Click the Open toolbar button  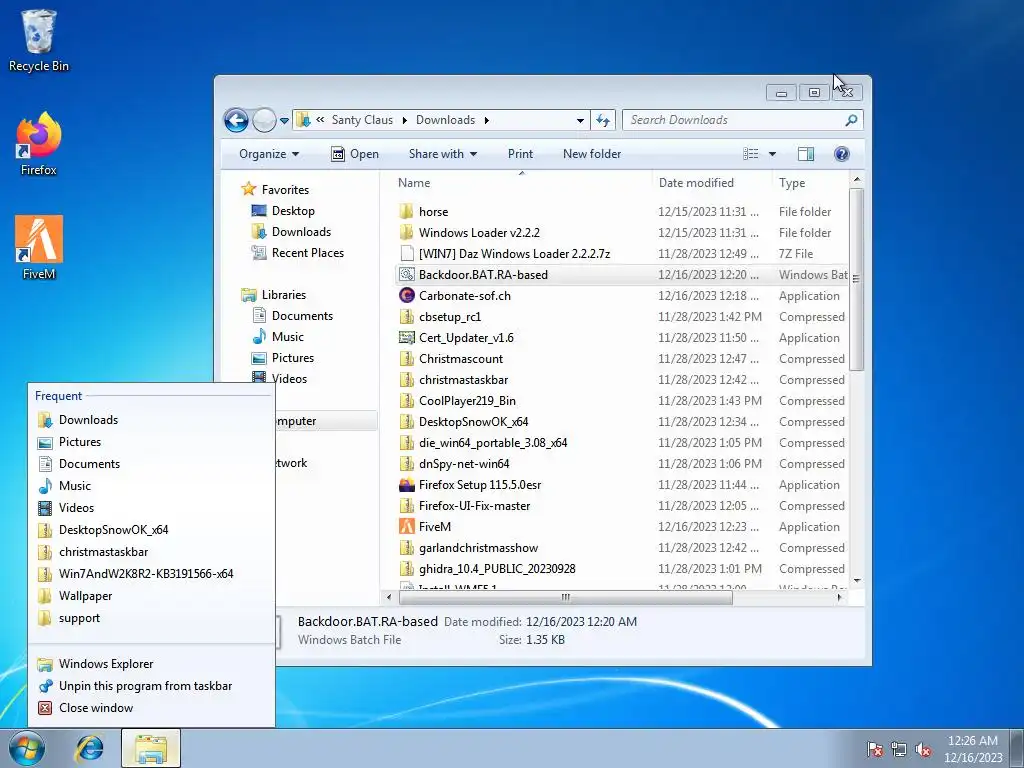click(355, 154)
